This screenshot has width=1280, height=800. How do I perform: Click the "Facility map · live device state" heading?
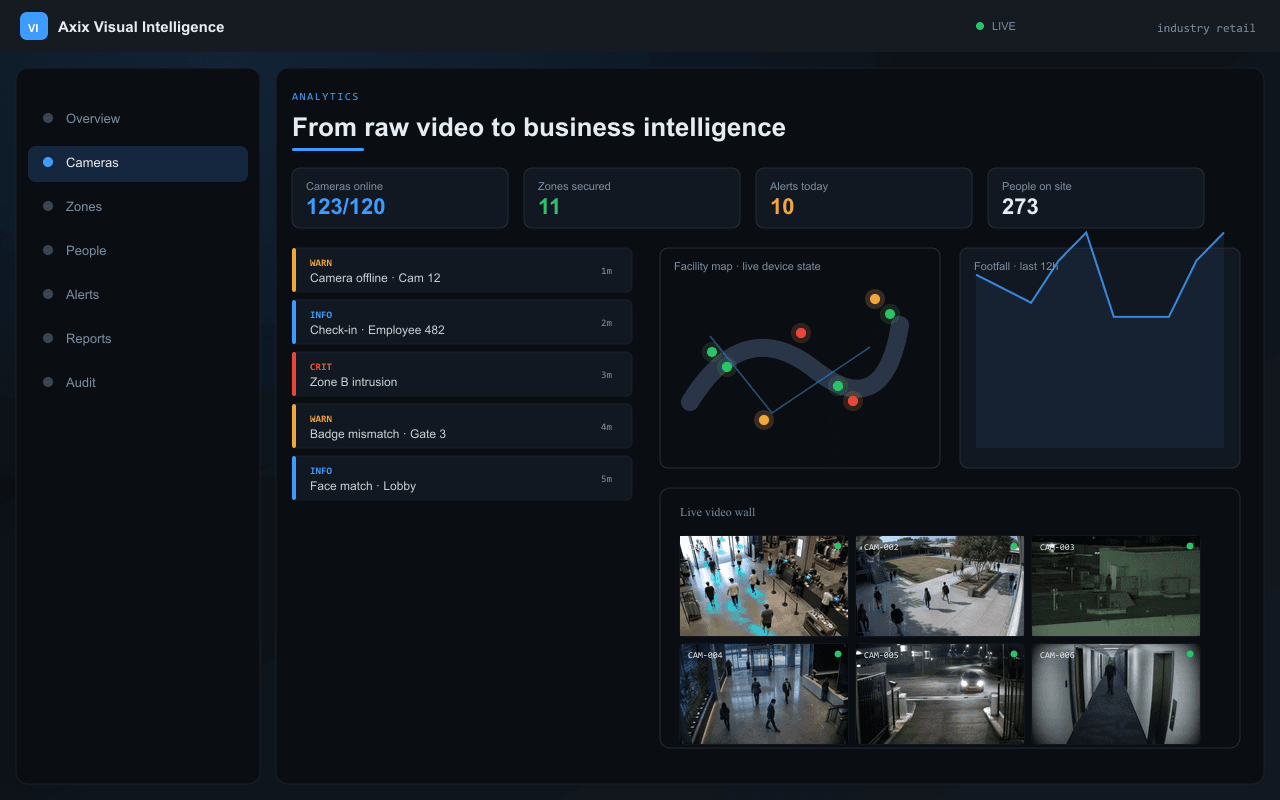pyautogui.click(x=747, y=266)
